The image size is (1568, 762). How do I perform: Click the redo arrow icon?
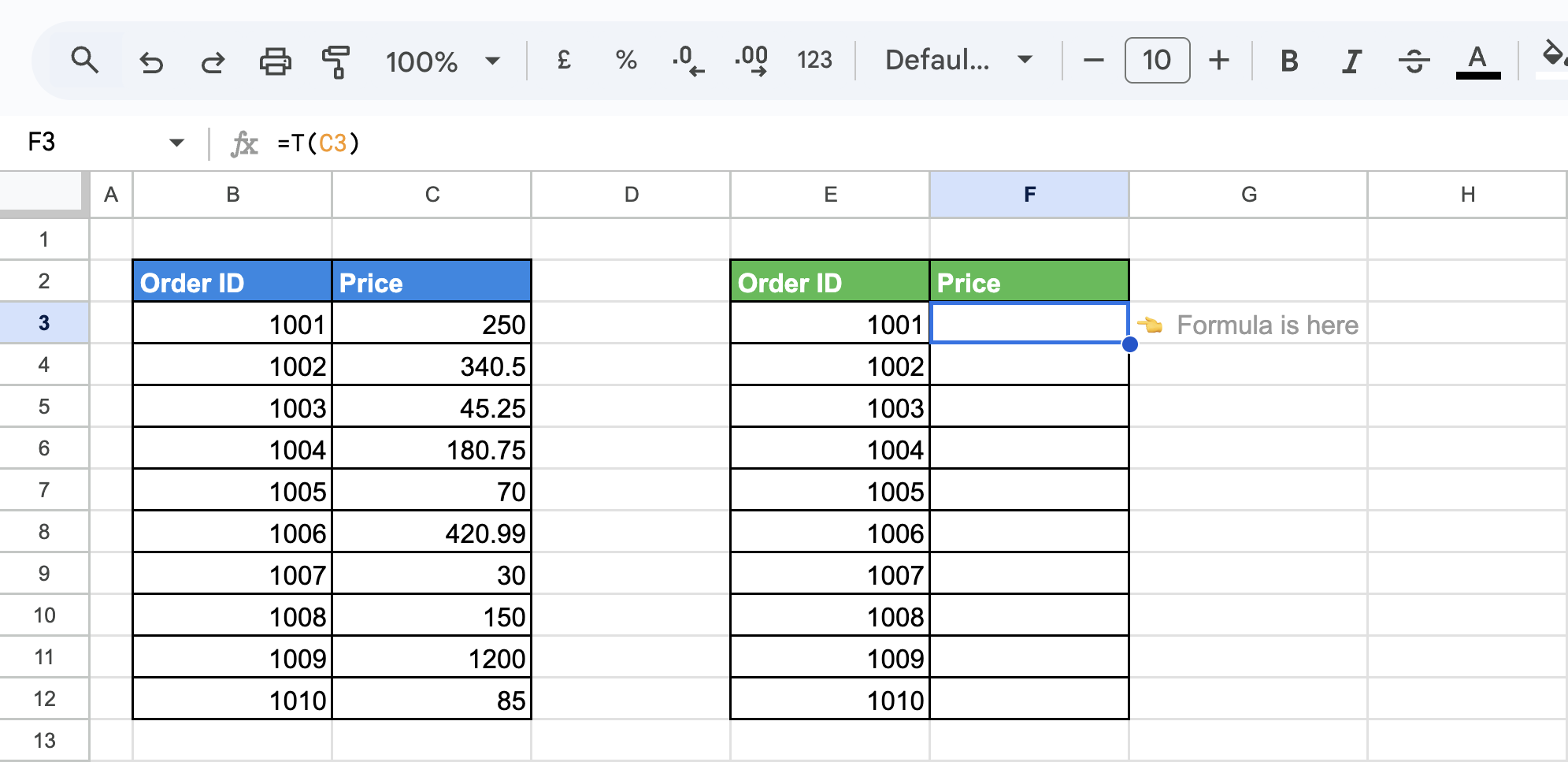[213, 61]
